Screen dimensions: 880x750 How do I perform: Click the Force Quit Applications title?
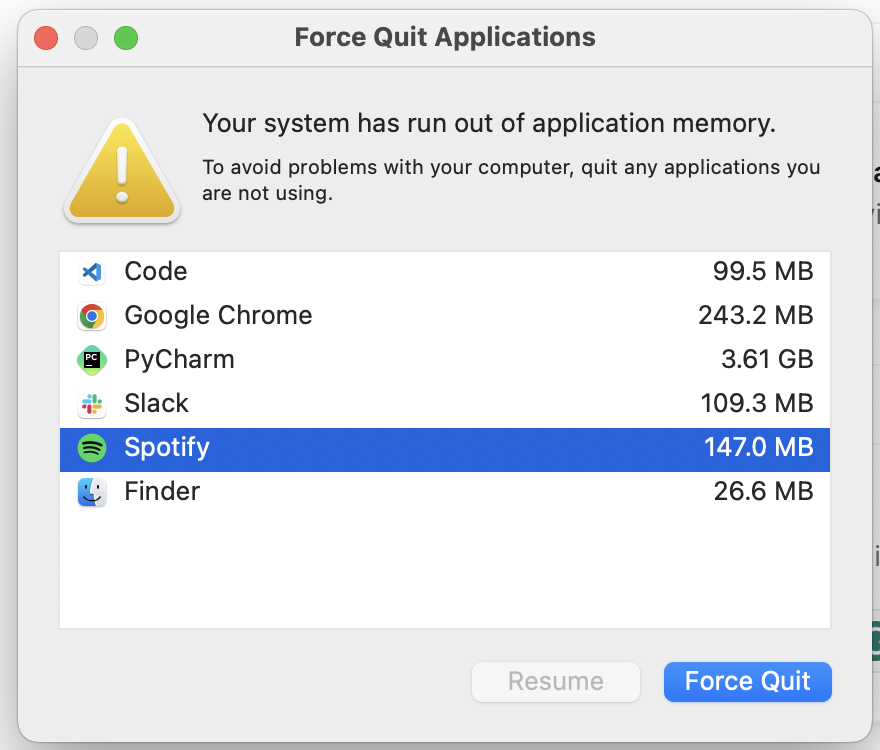click(445, 38)
